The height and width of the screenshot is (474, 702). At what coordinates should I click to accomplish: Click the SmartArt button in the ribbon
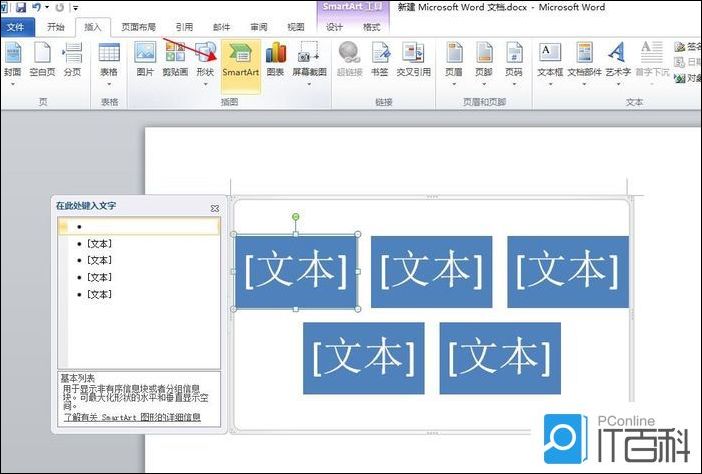click(x=240, y=60)
